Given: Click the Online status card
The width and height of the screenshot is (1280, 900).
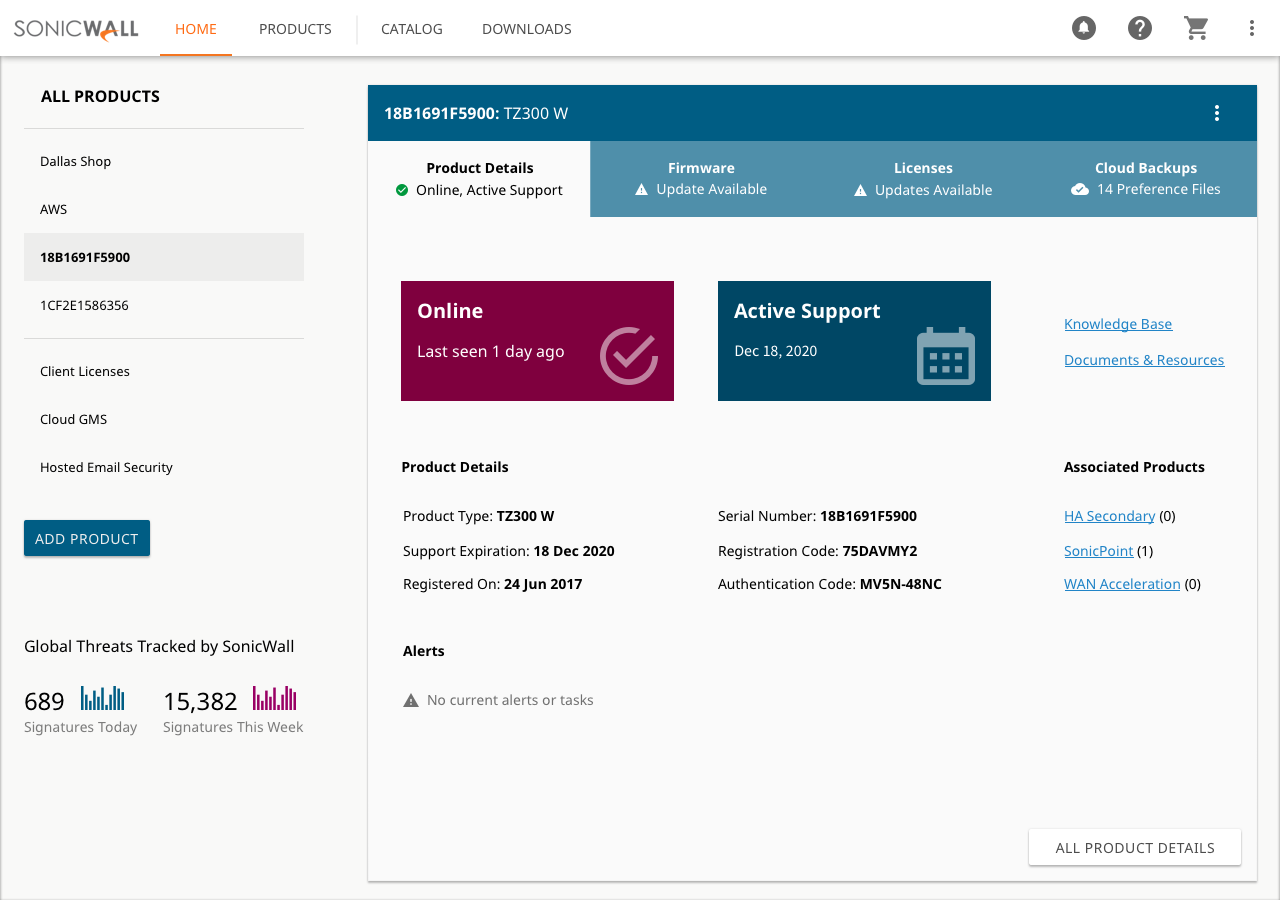Looking at the screenshot, I should point(537,341).
